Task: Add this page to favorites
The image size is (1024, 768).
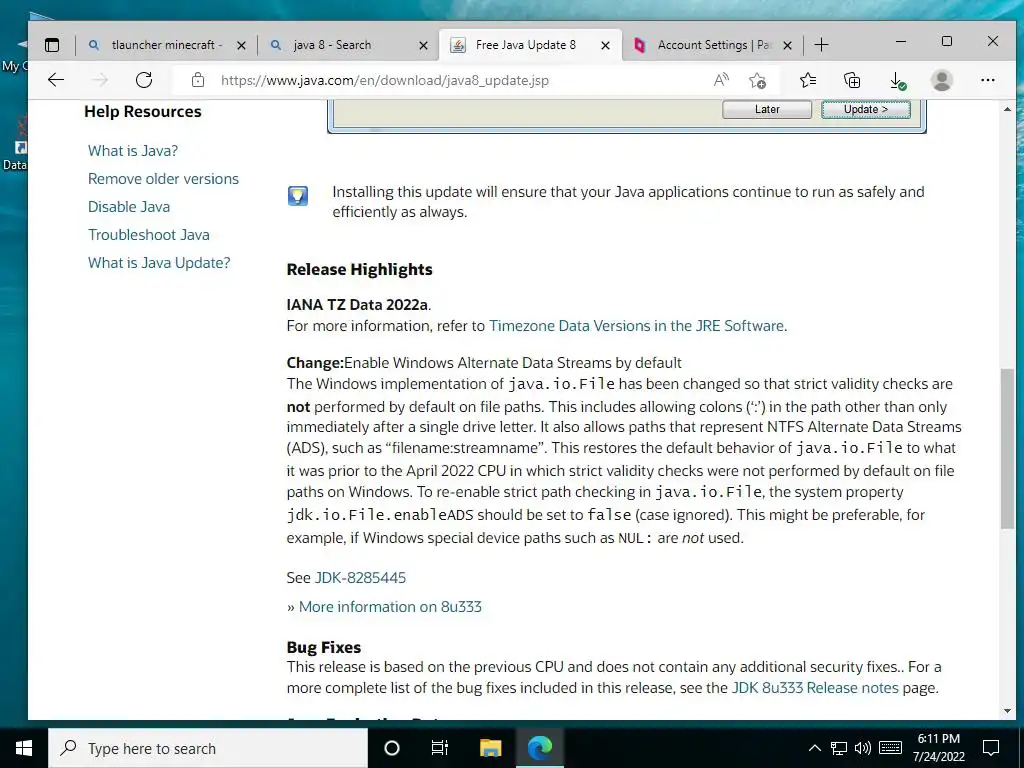Action: pos(758,80)
